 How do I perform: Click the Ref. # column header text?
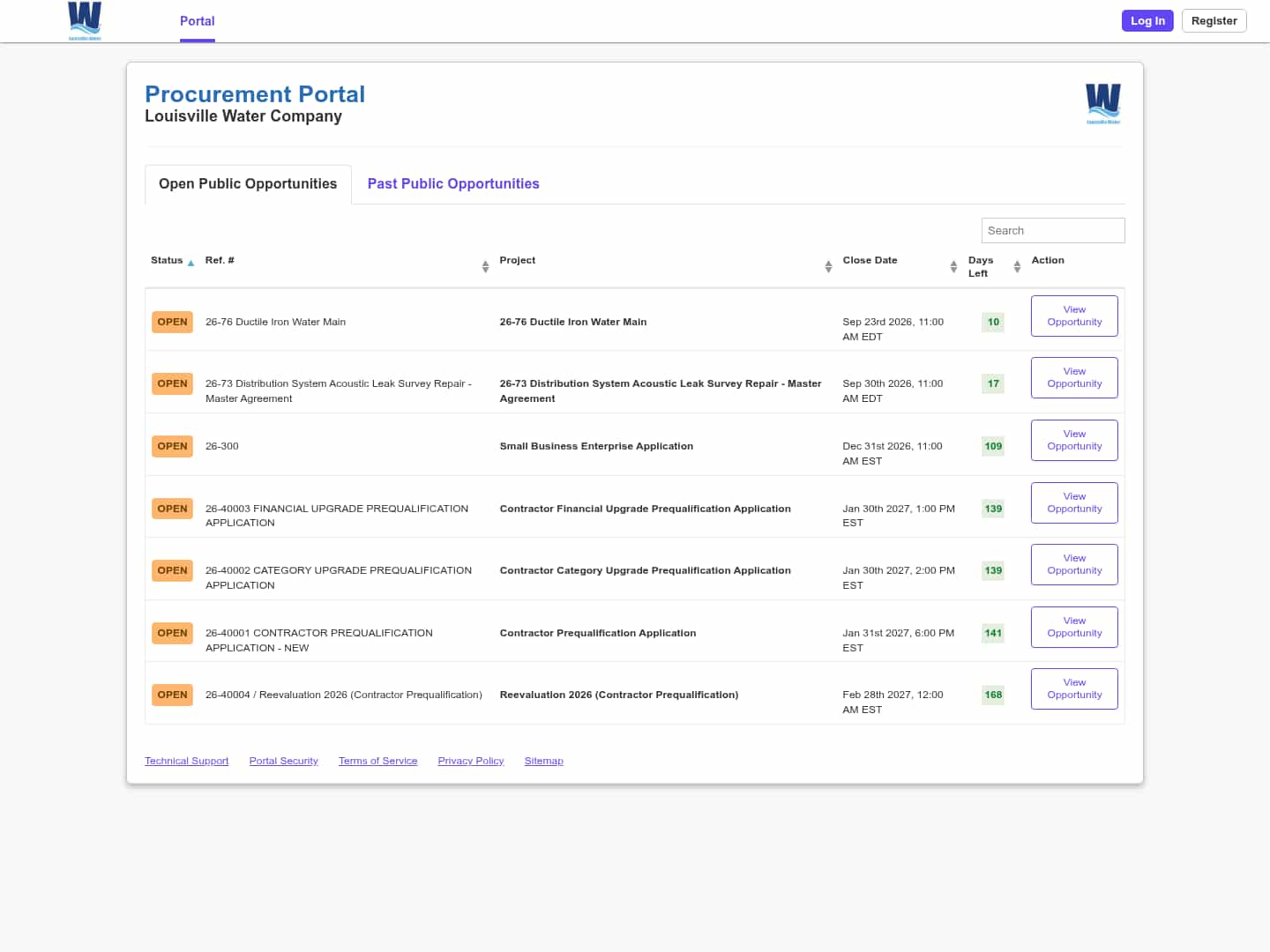(x=220, y=260)
